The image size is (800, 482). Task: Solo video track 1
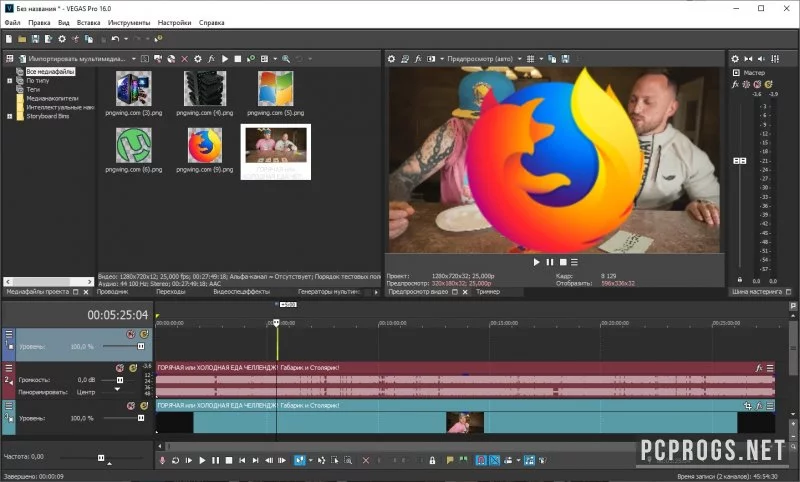point(144,334)
